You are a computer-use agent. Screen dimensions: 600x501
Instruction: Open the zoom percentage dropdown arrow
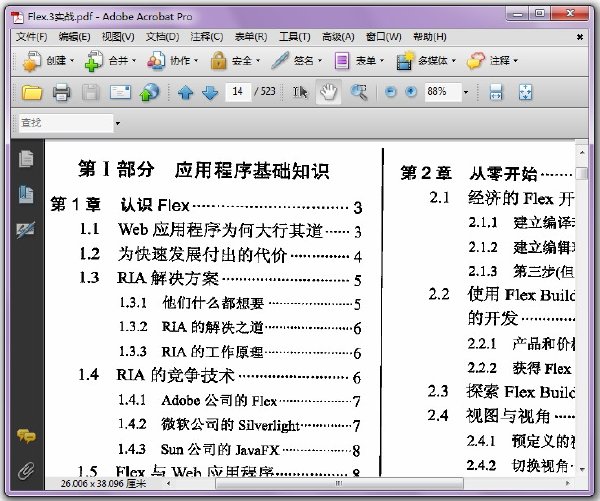[x=466, y=92]
